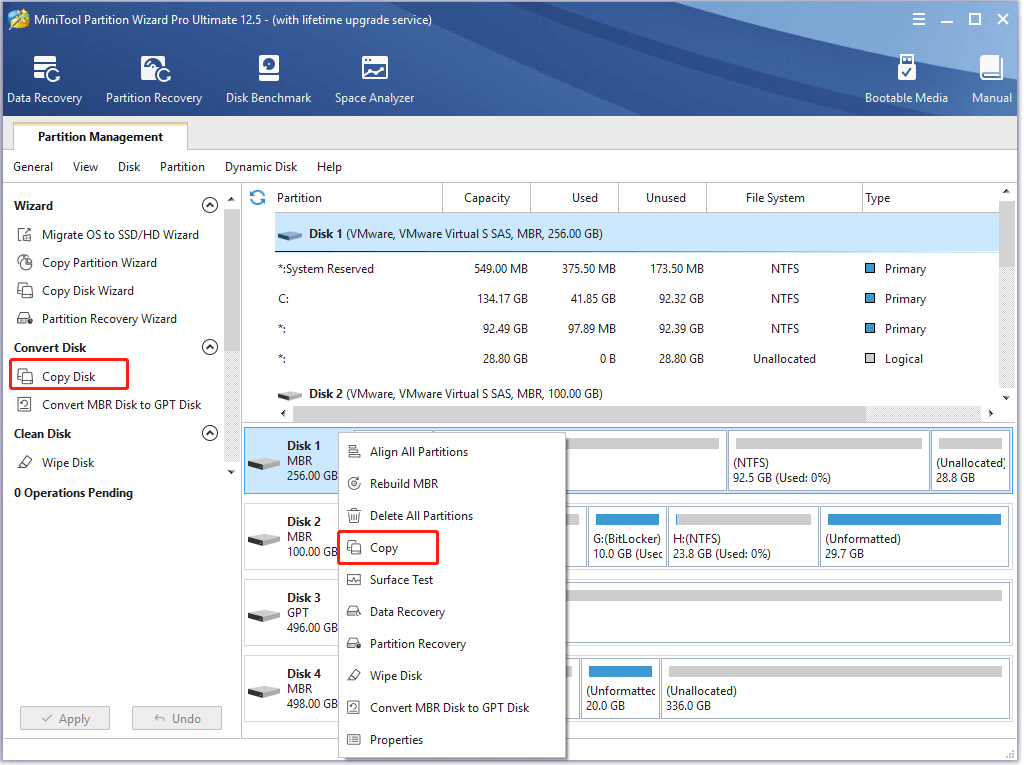Select the 29.7 GB Unformatted block on Disk 2

[914, 536]
